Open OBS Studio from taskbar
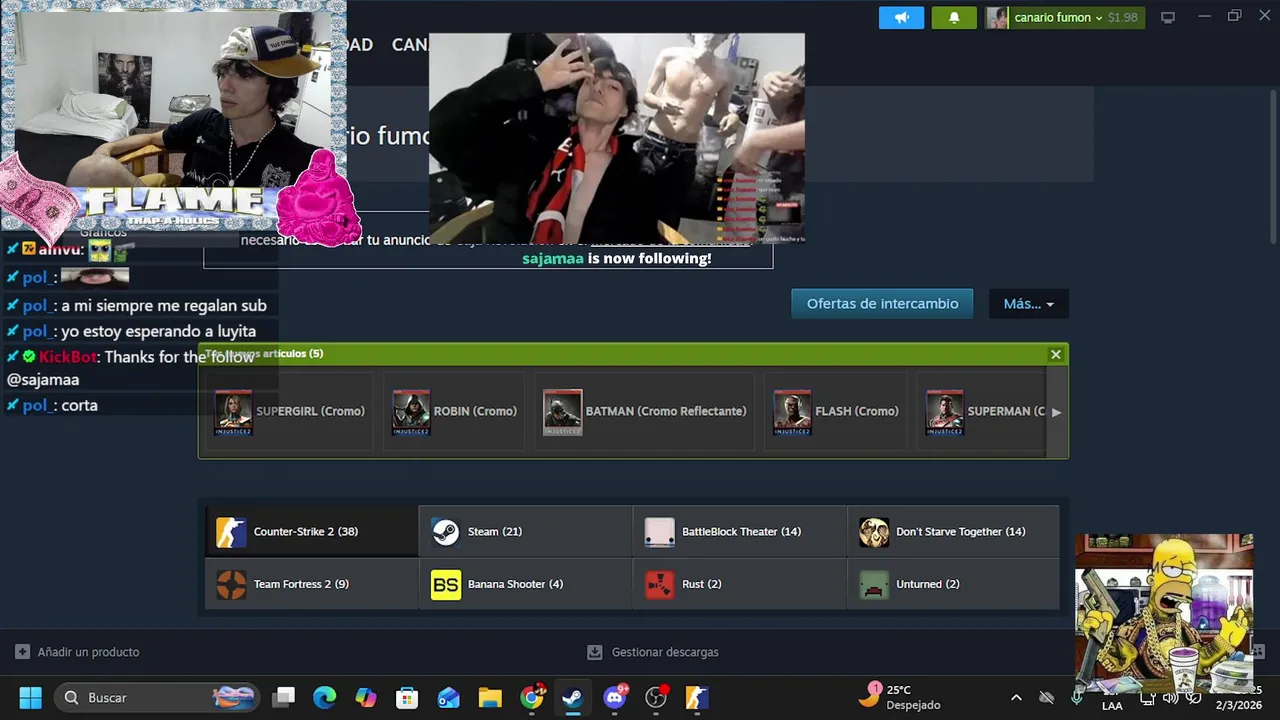 tap(656, 697)
